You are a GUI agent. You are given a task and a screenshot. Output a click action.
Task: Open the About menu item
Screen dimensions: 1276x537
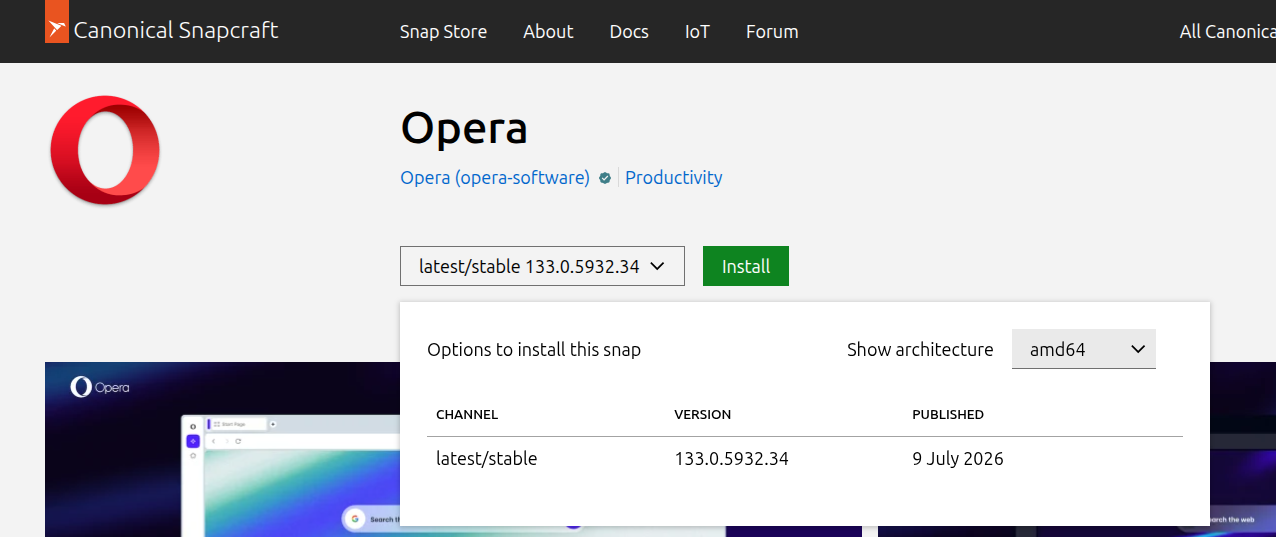coord(548,31)
